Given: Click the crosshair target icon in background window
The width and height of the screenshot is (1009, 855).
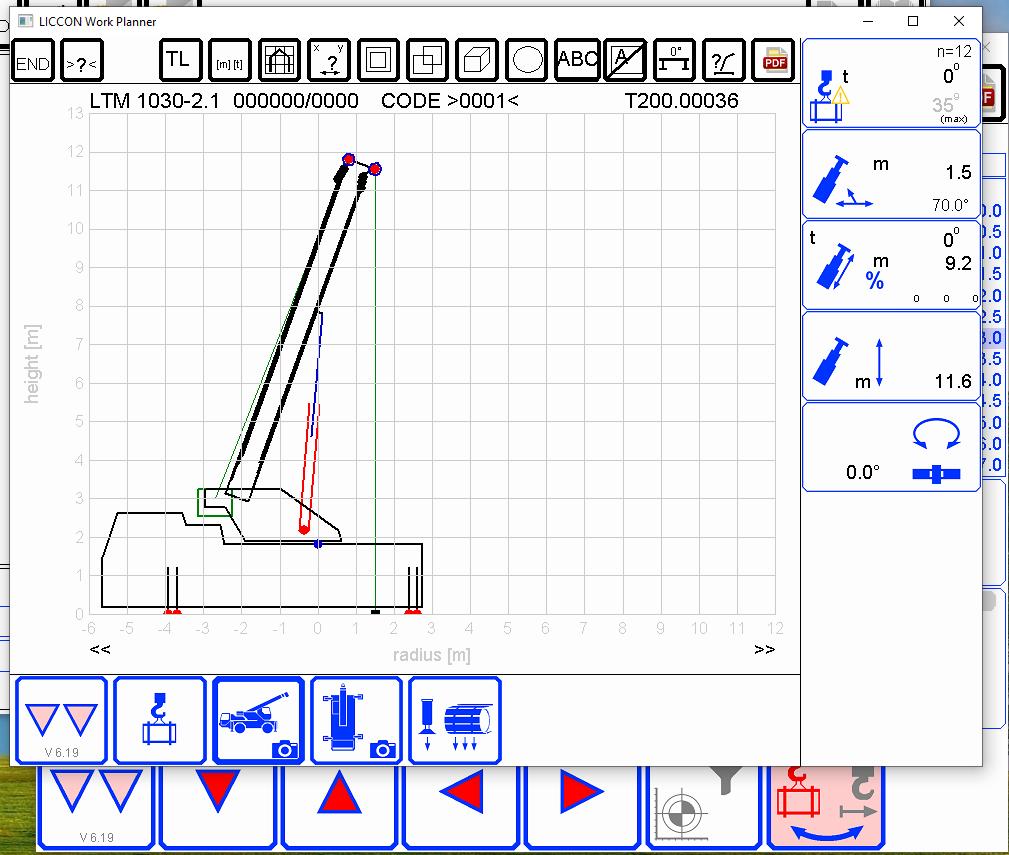Looking at the screenshot, I should coord(682,814).
